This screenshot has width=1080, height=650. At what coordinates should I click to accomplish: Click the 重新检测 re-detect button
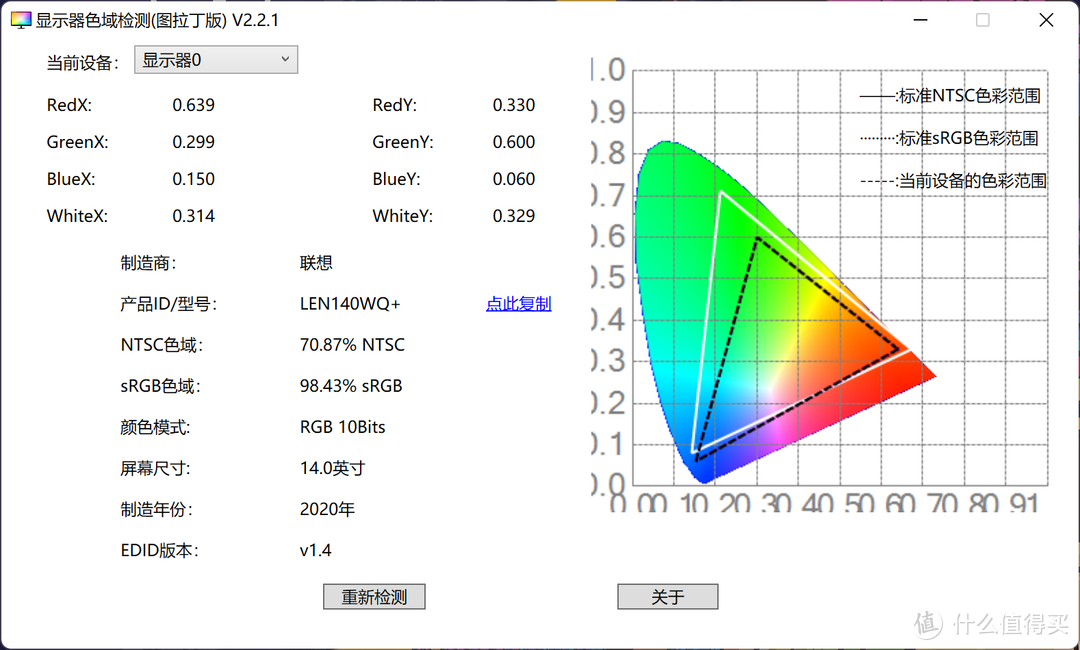pyautogui.click(x=374, y=597)
